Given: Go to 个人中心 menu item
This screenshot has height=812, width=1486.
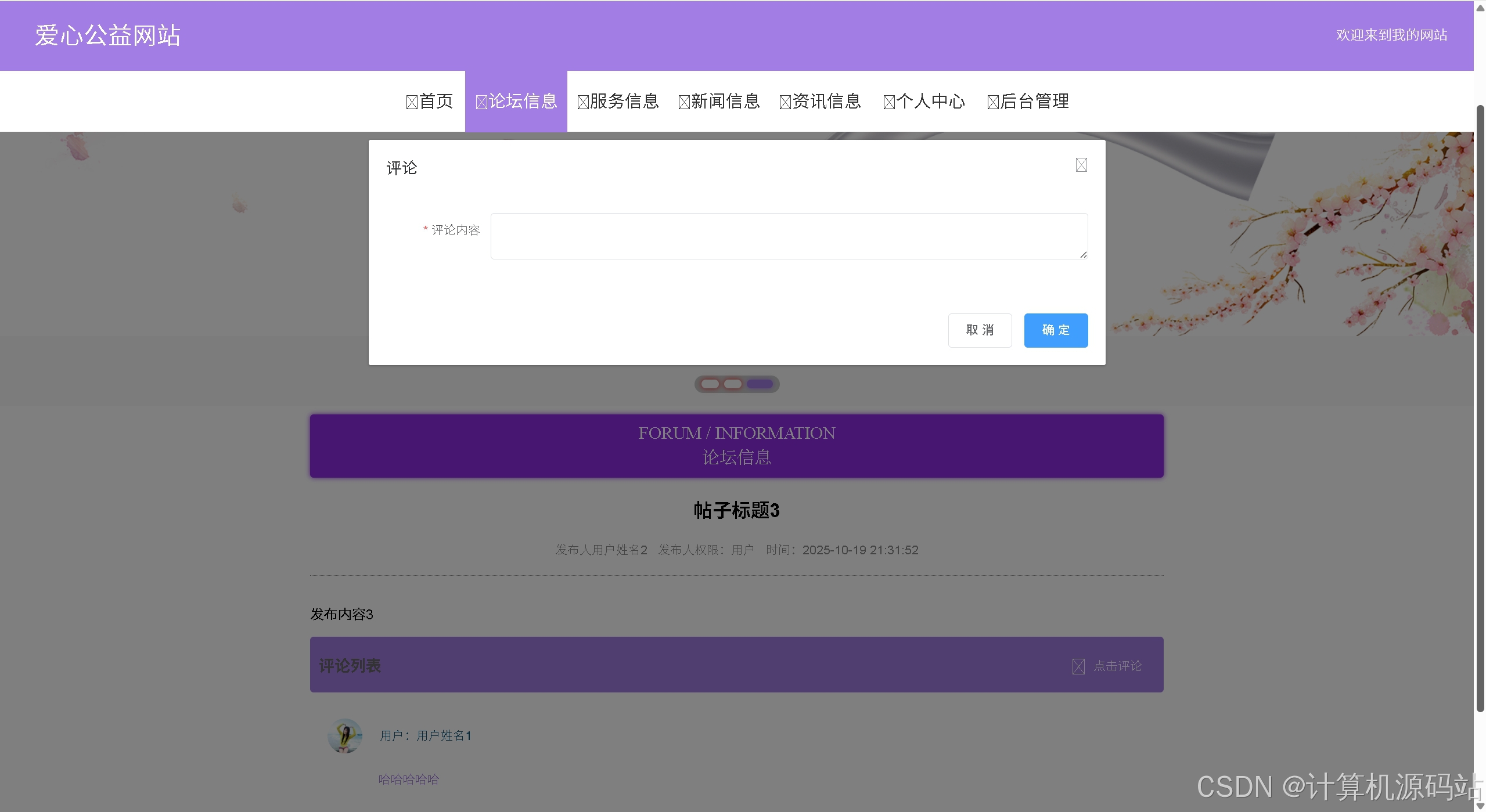Looking at the screenshot, I should point(930,102).
